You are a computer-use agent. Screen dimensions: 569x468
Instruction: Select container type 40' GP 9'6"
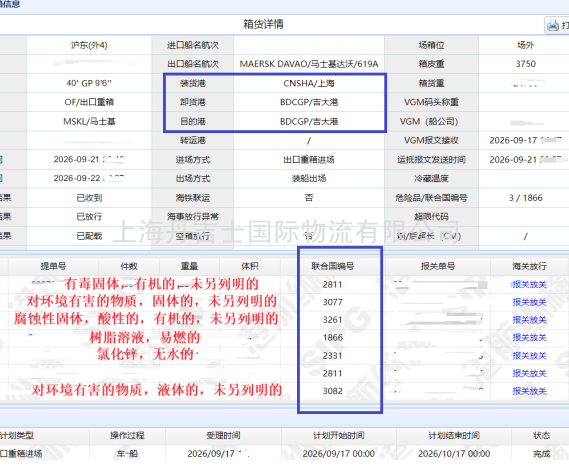click(89, 83)
